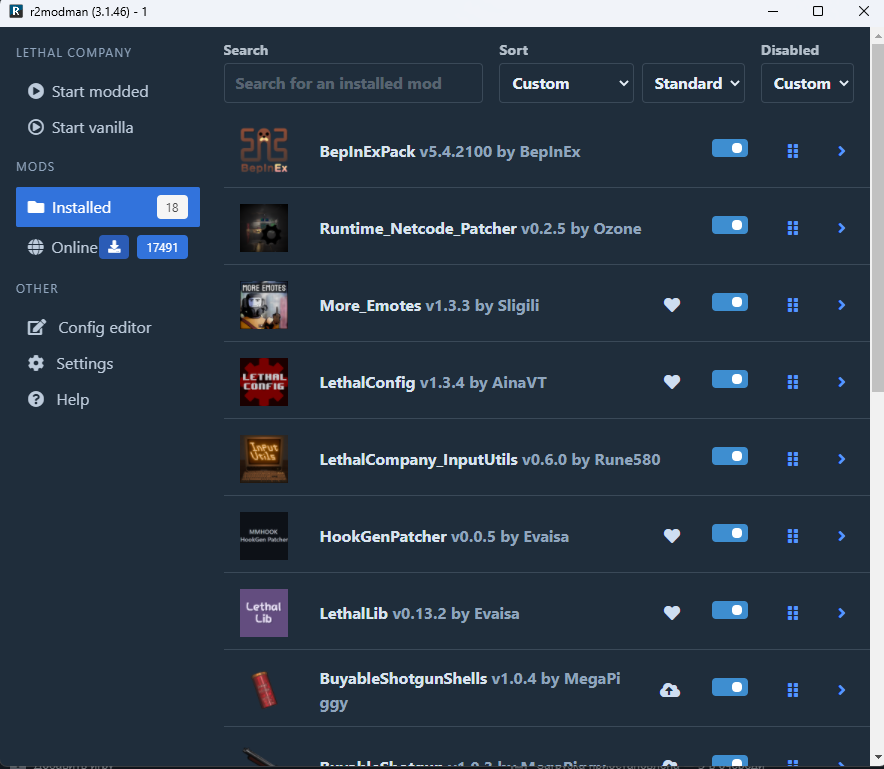This screenshot has width=884, height=769.
Task: Disable the BepInExPack mod toggle
Action: (x=730, y=148)
